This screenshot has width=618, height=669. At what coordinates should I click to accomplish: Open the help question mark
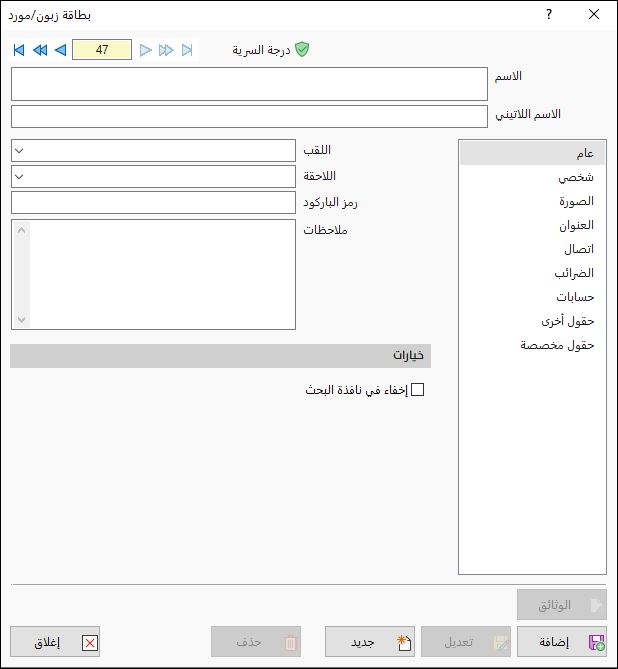549,15
